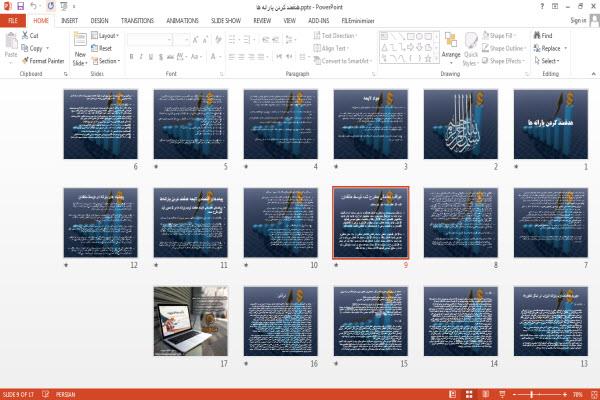This screenshot has height=400, width=600.
Task: Click the Increase font size icon
Action: coord(196,39)
